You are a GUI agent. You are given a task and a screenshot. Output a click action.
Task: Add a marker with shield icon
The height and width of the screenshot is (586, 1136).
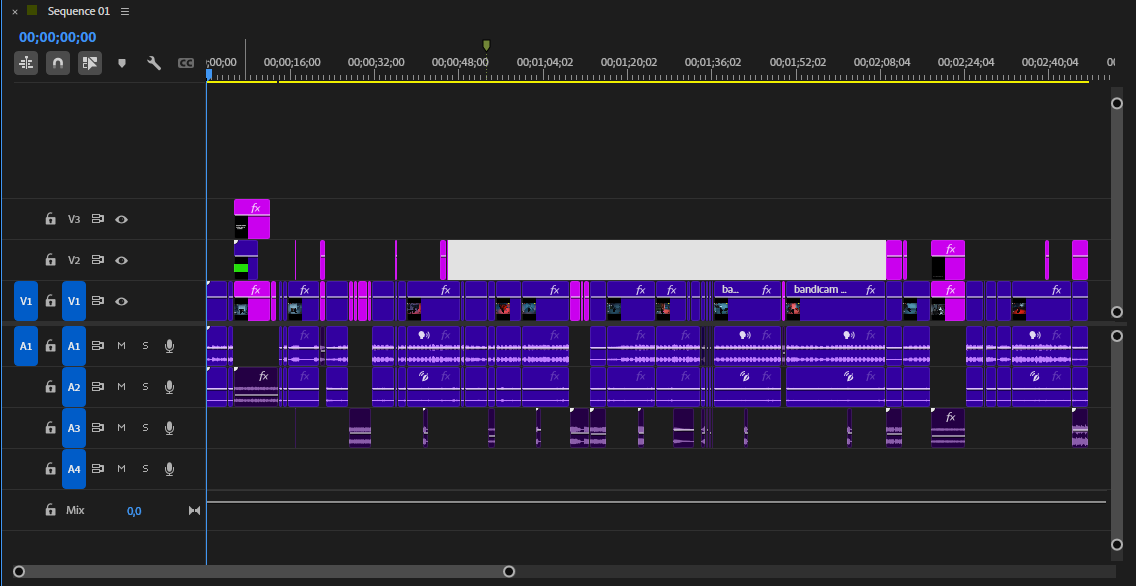coord(122,63)
